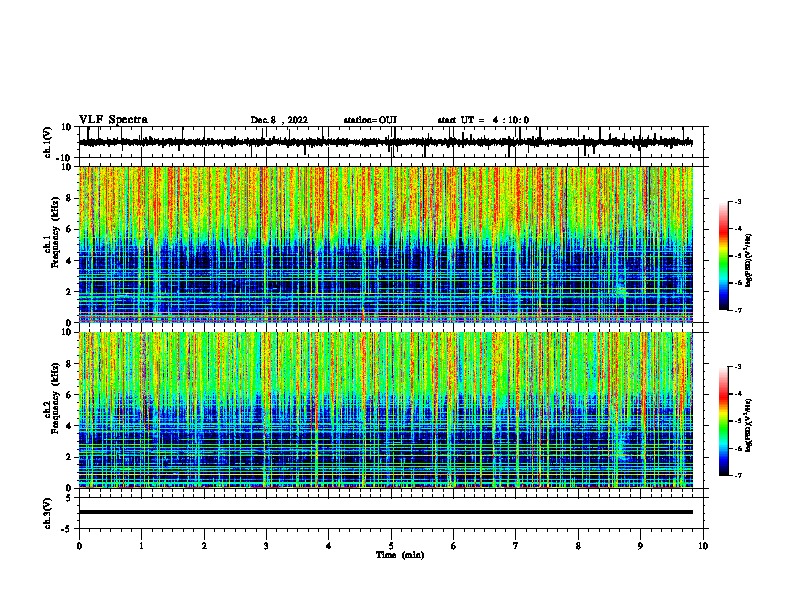The height and width of the screenshot is (612, 792).
Task: Click the ch.1 color scale bar
Action: 723,255
